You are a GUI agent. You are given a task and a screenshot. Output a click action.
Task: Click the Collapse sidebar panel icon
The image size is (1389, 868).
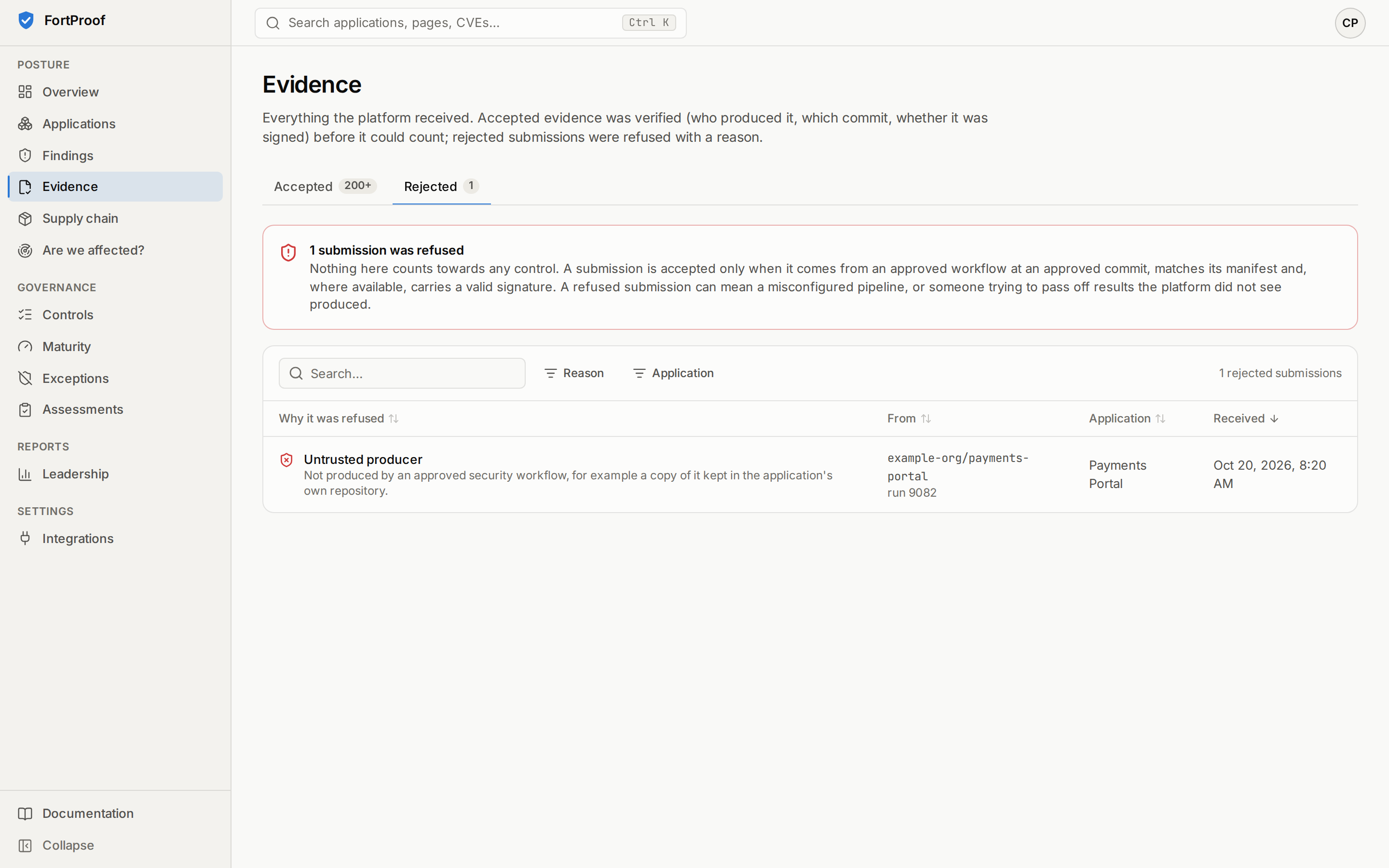[x=25, y=846]
